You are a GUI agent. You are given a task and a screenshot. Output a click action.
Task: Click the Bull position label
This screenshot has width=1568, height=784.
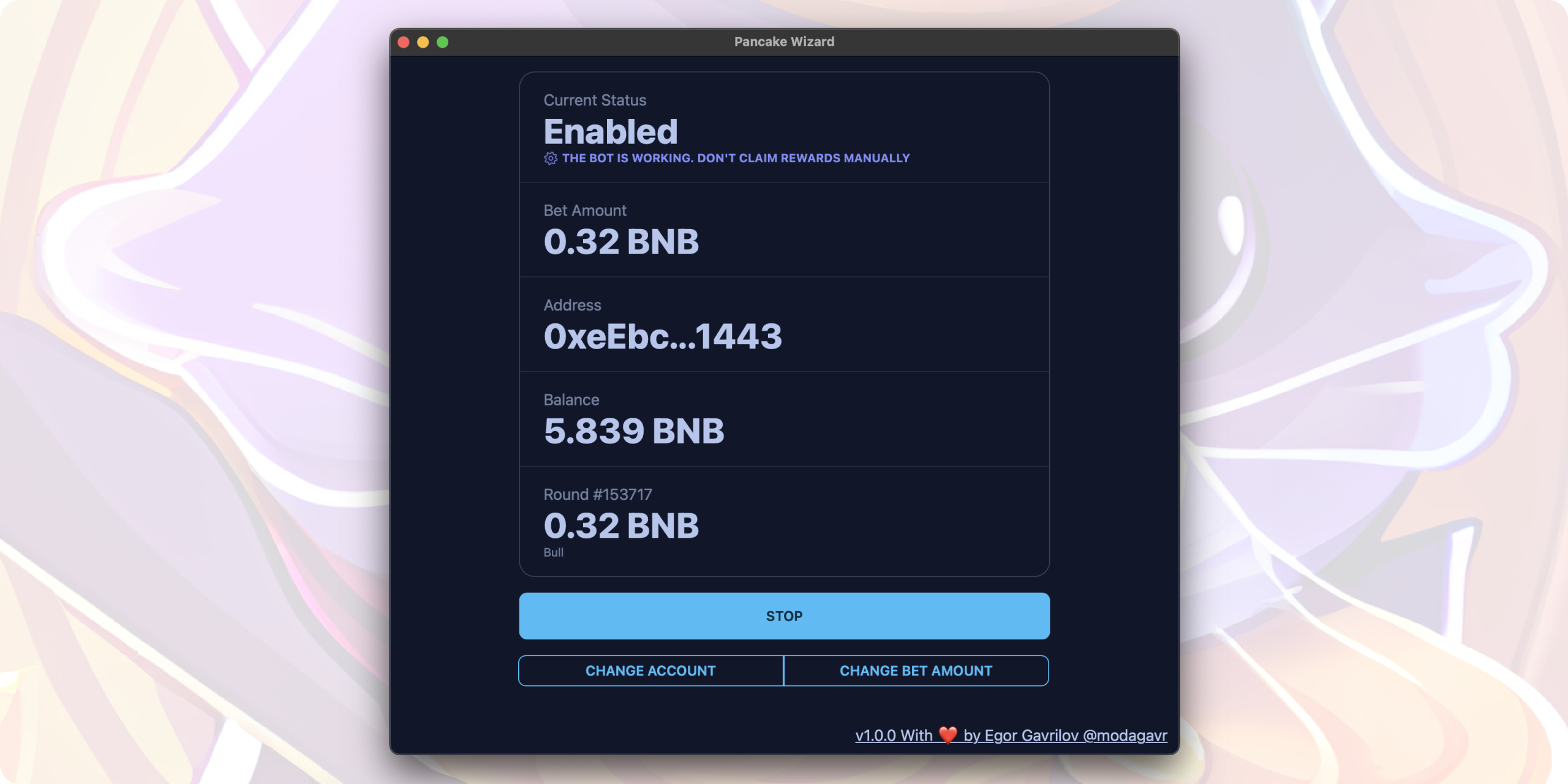coord(553,552)
